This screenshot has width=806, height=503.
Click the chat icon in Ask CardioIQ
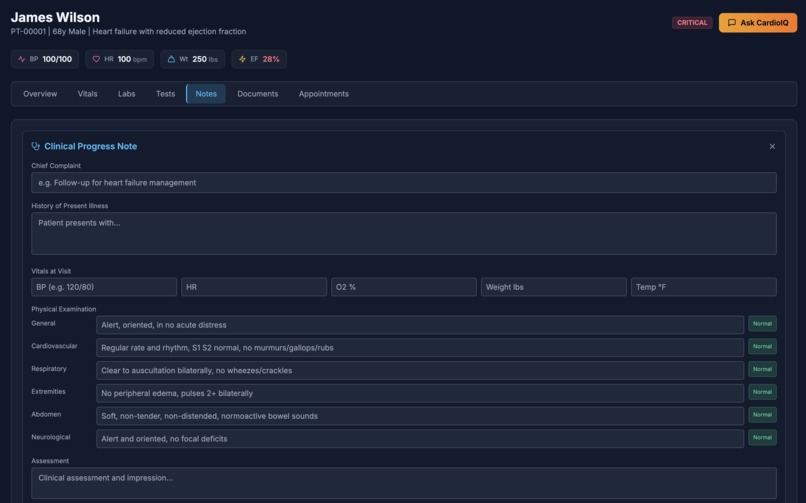click(x=731, y=23)
